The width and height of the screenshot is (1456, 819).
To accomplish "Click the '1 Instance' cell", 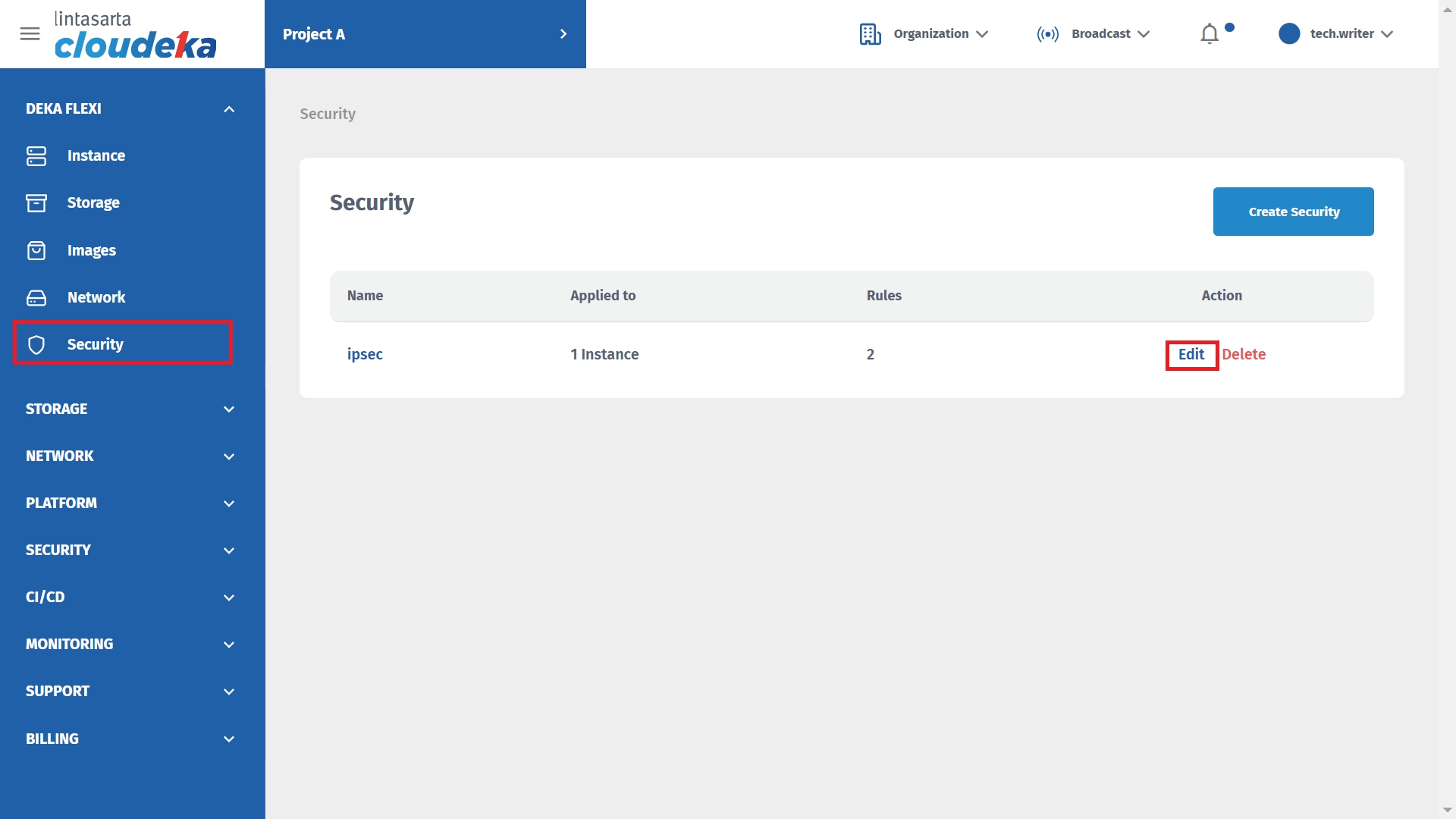I will coord(604,355).
